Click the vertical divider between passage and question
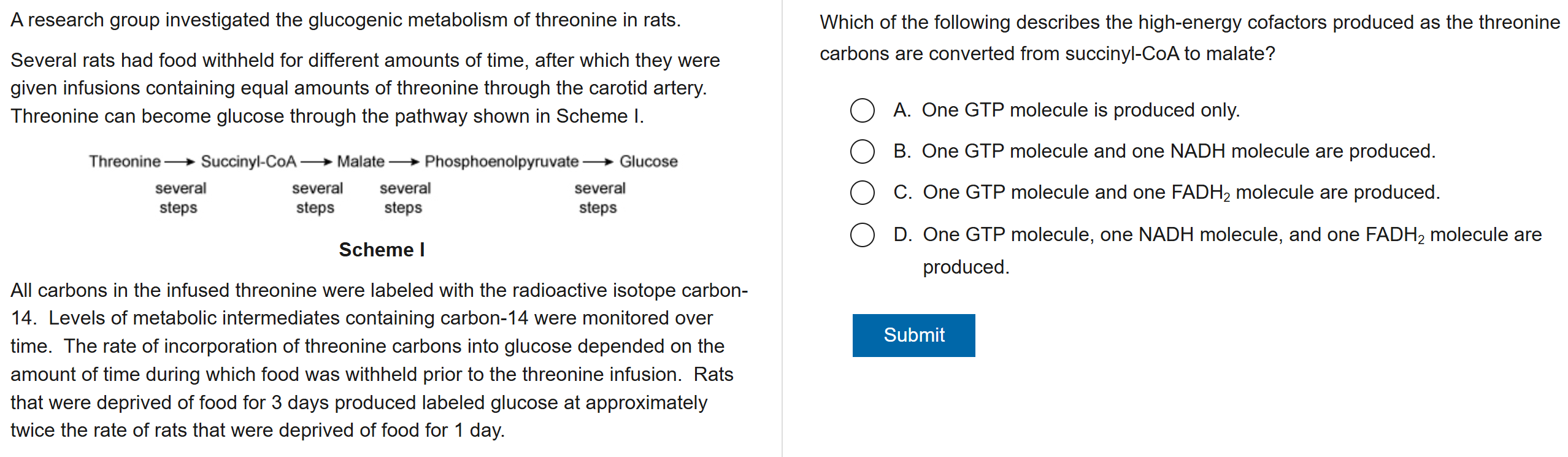Viewport: 1568px width, 457px height. pos(782,228)
